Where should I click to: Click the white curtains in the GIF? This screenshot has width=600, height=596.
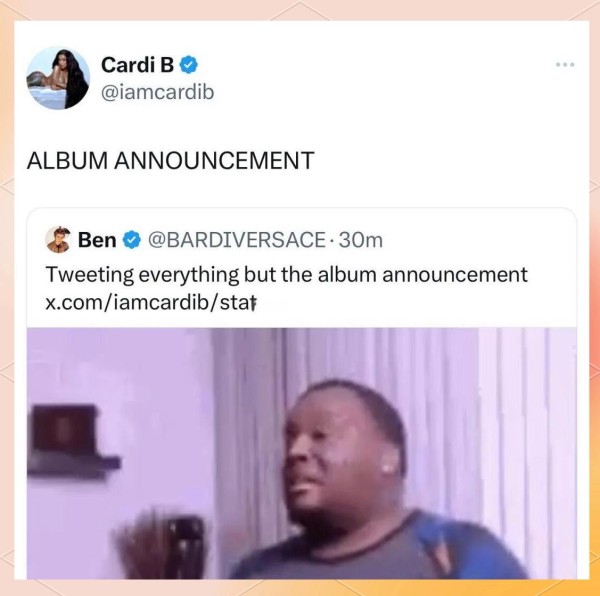pos(497,421)
